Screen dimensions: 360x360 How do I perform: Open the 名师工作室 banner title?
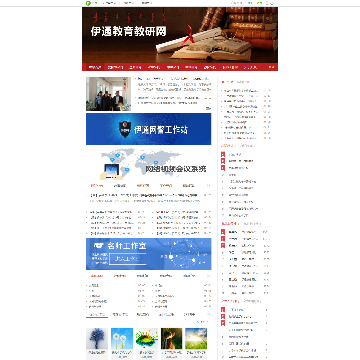[x=127, y=246]
